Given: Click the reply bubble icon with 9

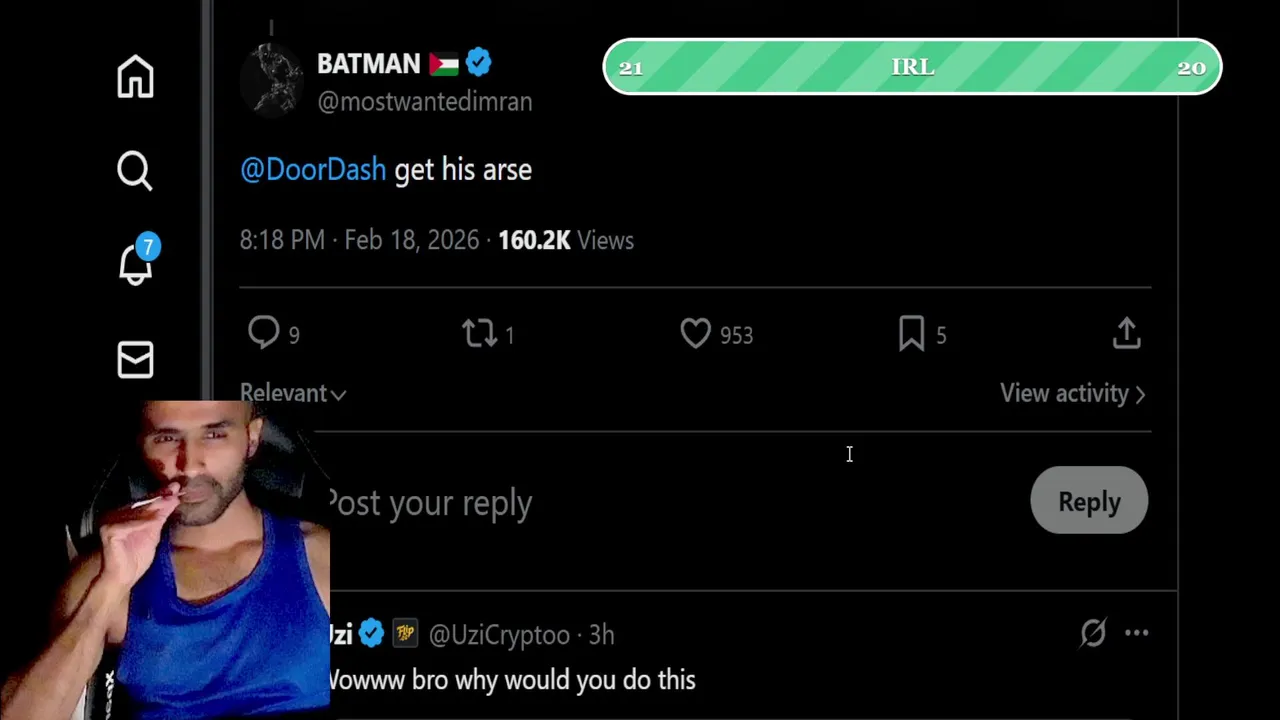Looking at the screenshot, I should [264, 334].
